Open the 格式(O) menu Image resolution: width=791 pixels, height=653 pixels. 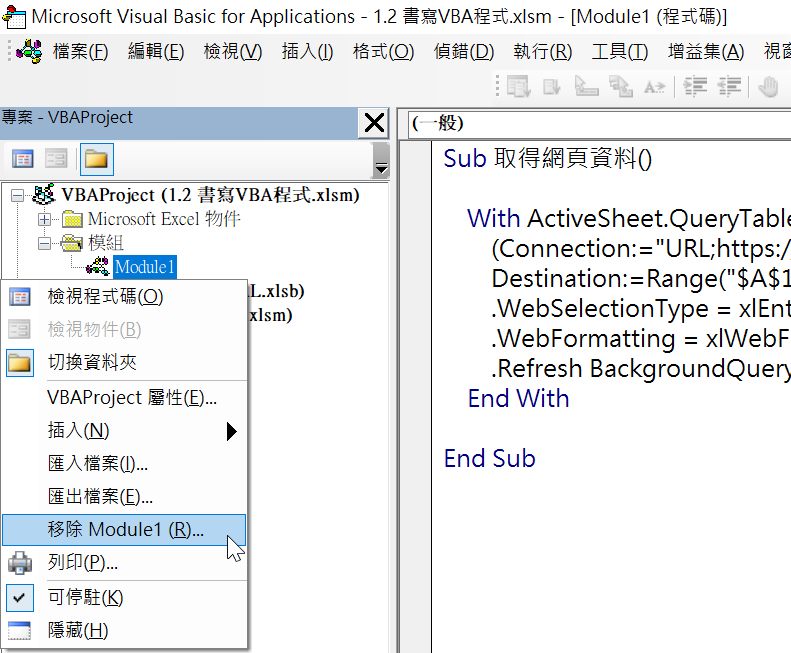tap(383, 51)
